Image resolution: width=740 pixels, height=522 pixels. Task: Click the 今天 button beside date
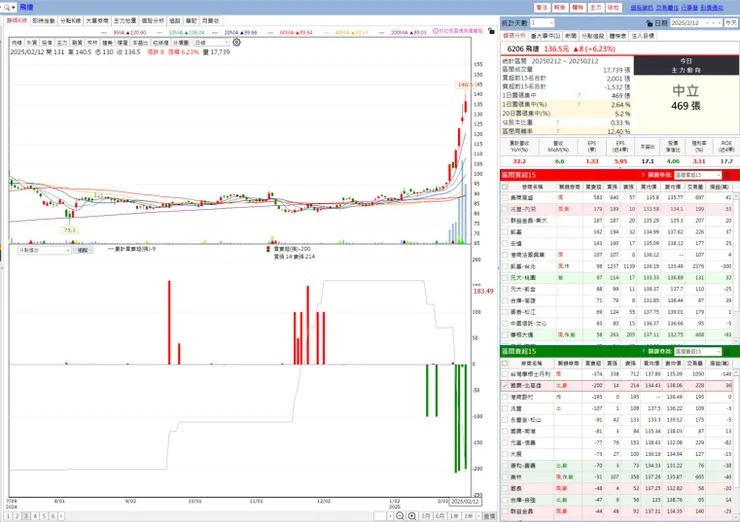(x=731, y=23)
